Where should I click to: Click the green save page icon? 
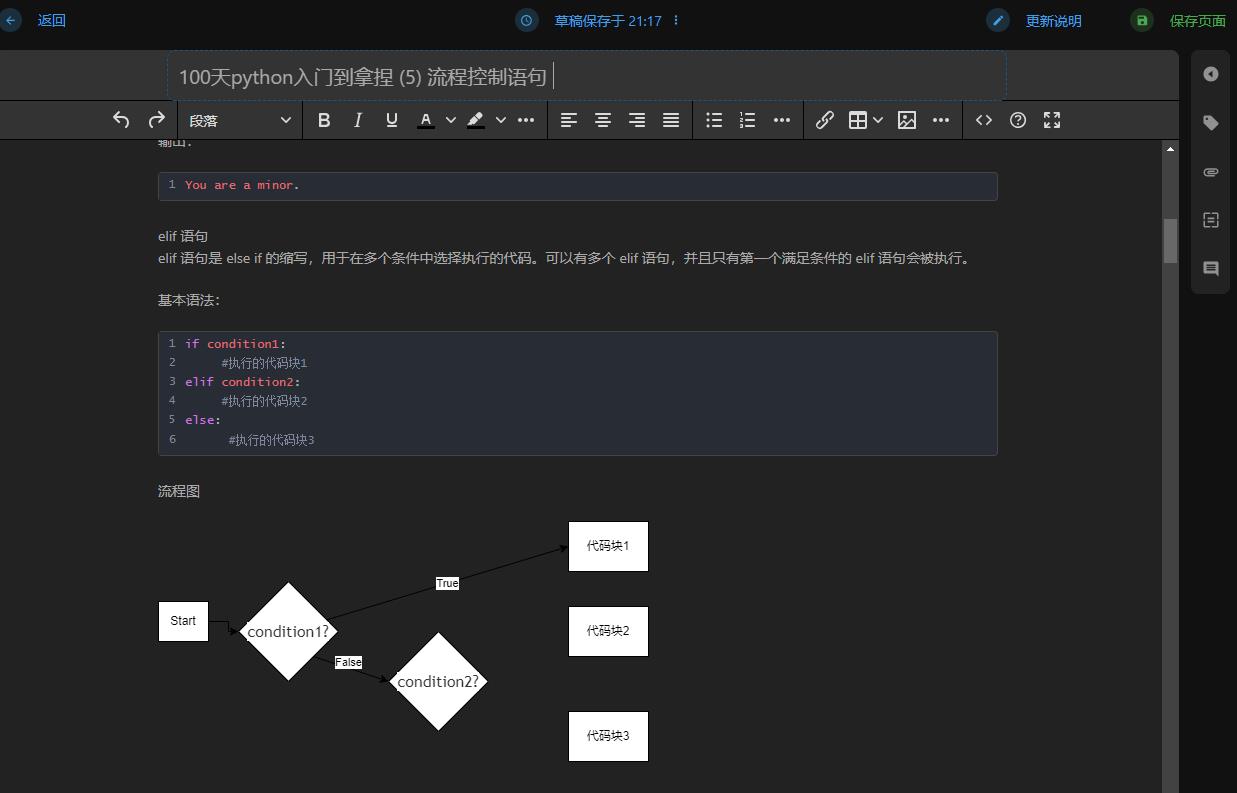pos(1142,20)
